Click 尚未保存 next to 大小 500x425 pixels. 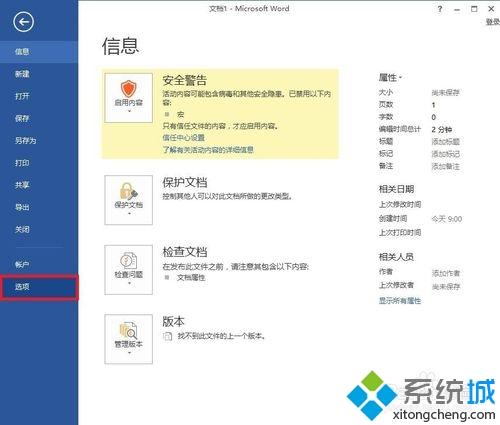(446, 92)
